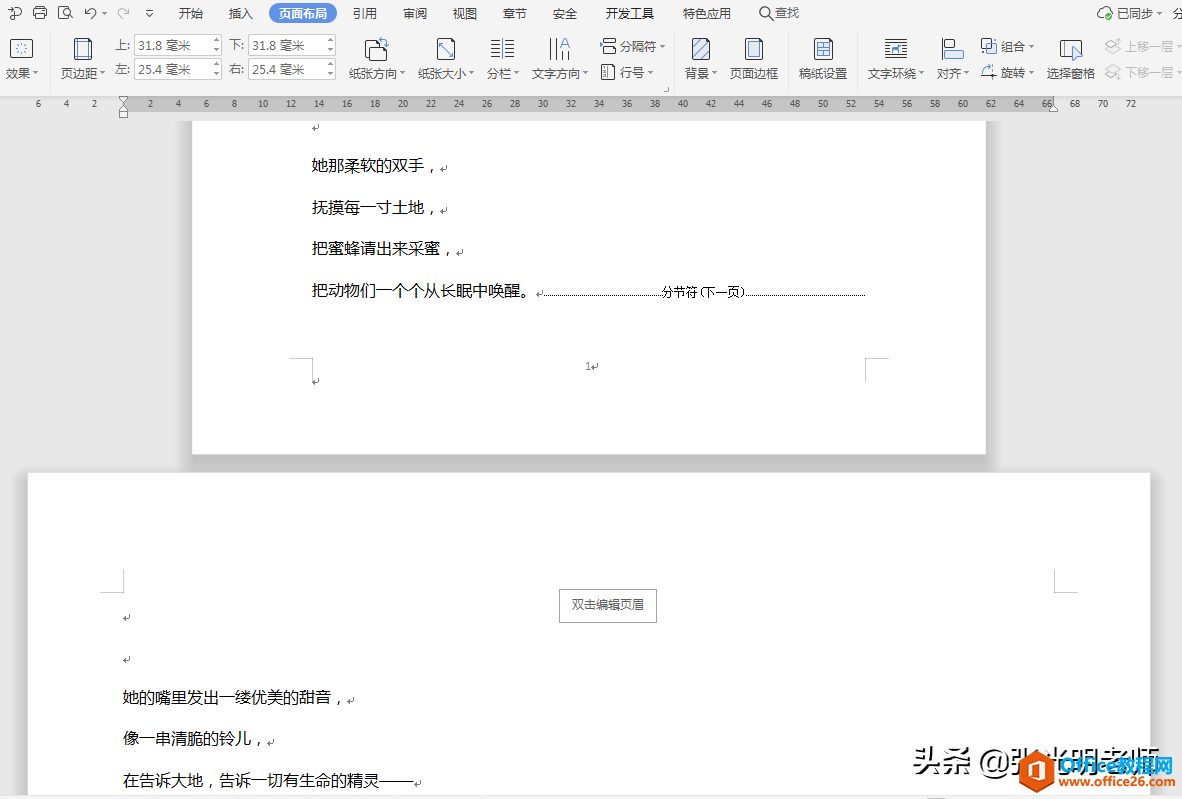Open the 特色应用 tab

coord(706,14)
